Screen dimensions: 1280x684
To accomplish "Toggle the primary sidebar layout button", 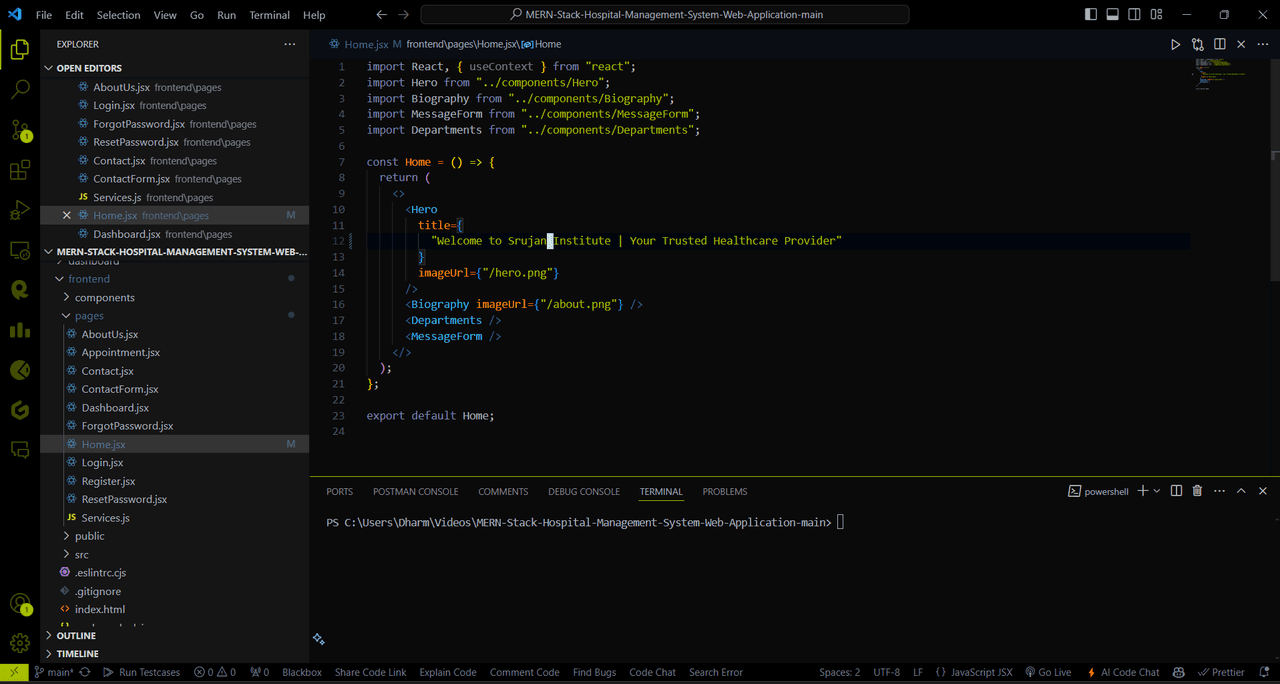I will pos(1091,15).
